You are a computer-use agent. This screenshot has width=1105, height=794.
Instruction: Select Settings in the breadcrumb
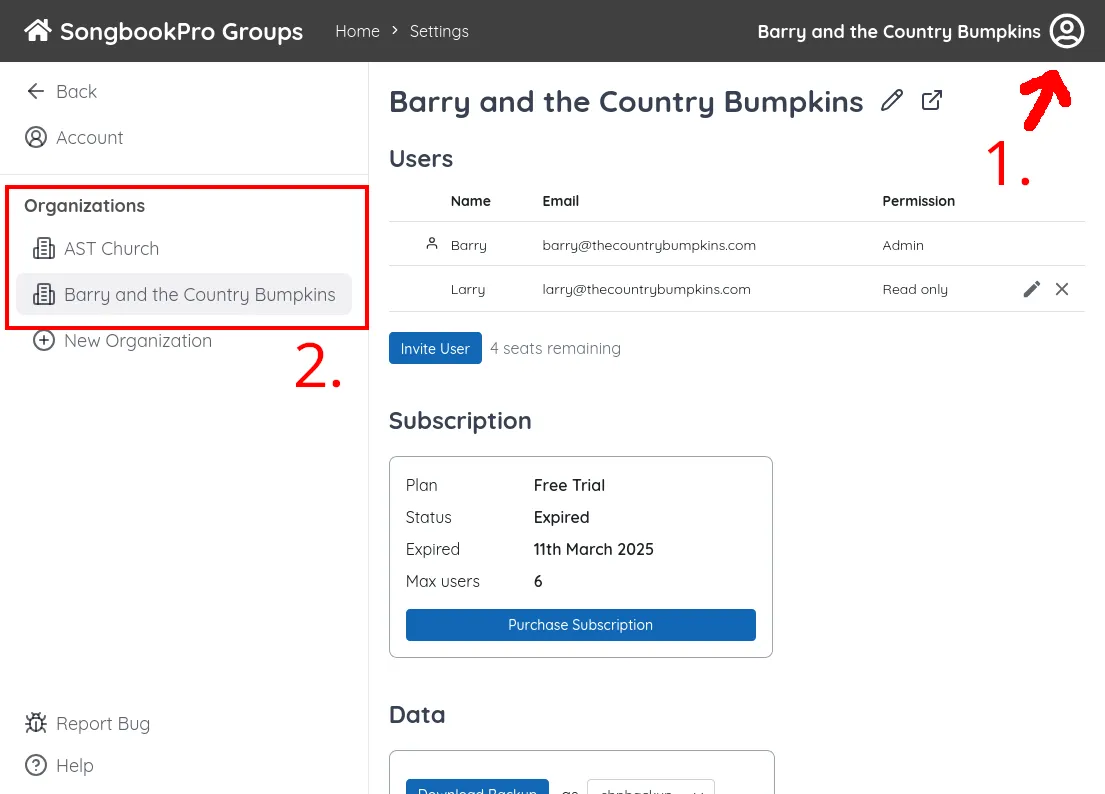(x=439, y=31)
